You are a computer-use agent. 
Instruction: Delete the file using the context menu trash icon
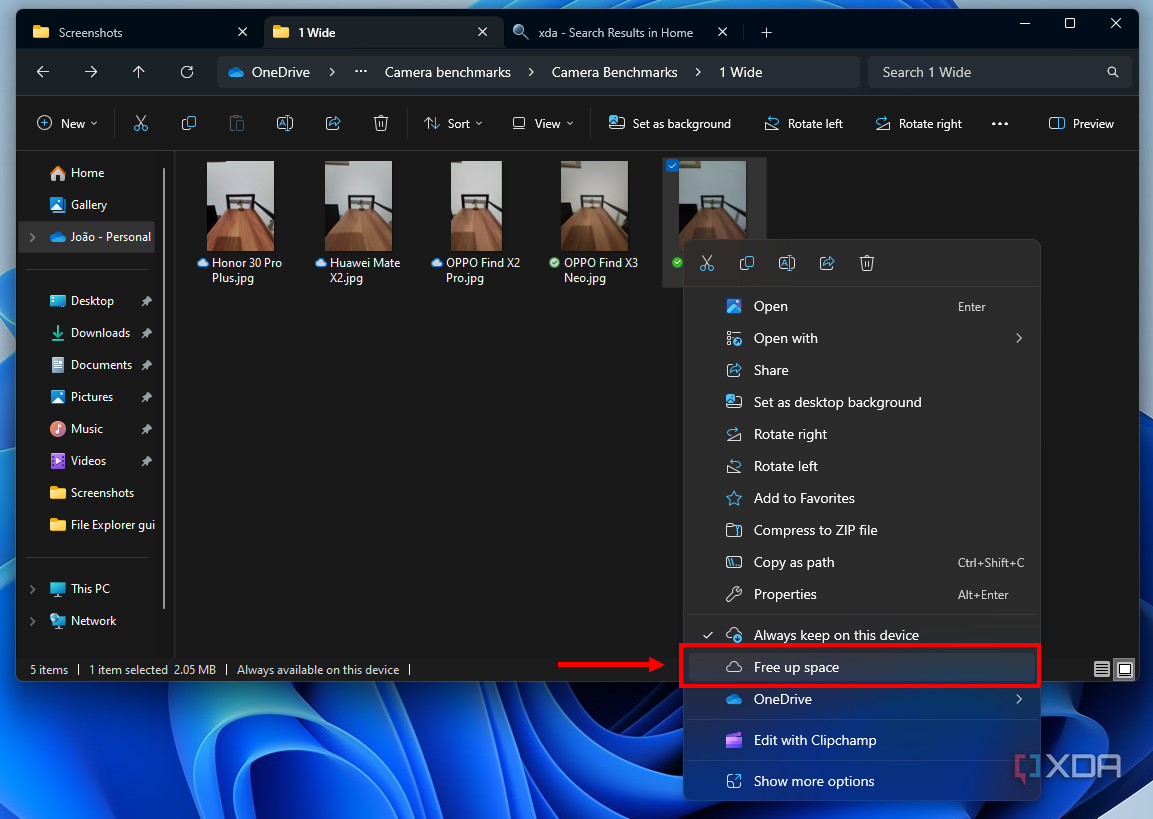(866, 263)
